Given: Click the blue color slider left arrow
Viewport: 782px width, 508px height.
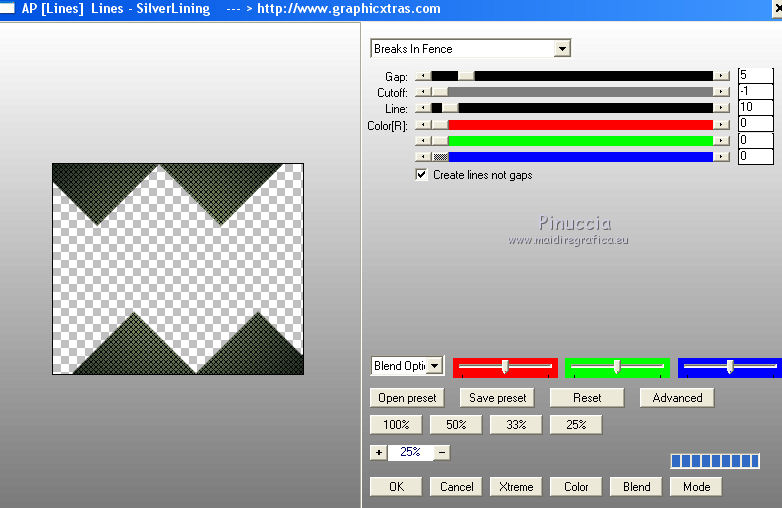Looking at the screenshot, I should point(423,156).
